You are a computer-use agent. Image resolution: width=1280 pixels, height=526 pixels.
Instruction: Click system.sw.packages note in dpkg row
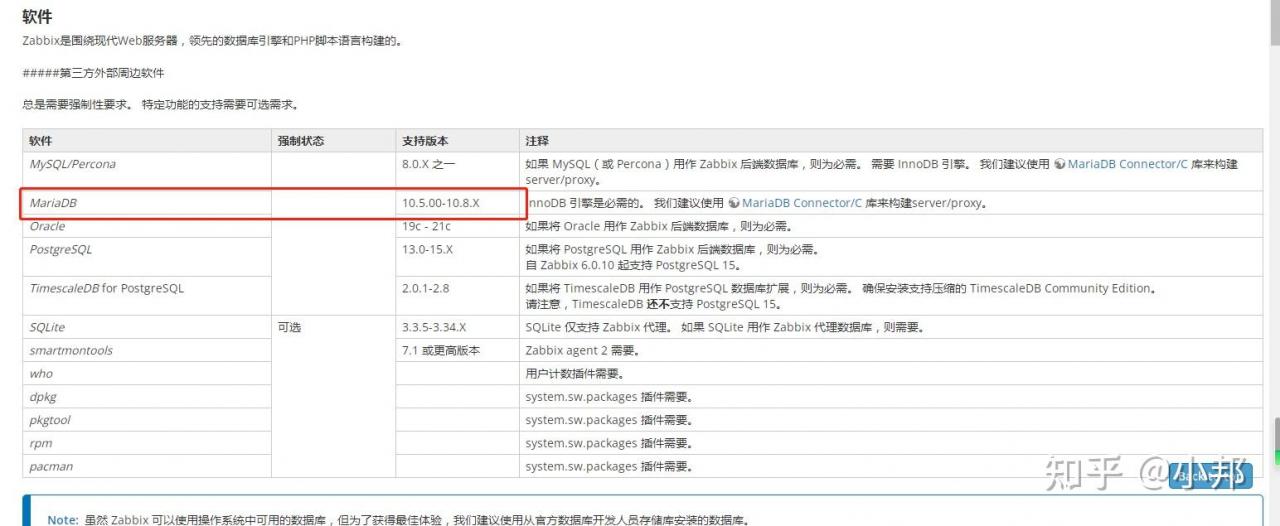point(608,396)
